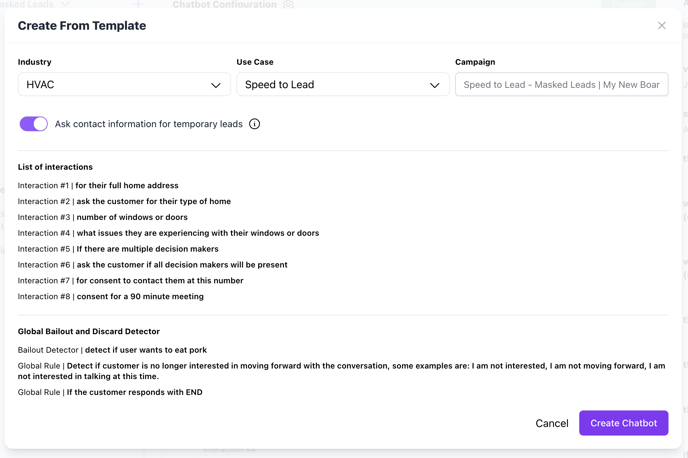Select Interaction #1 full home address

point(98,185)
